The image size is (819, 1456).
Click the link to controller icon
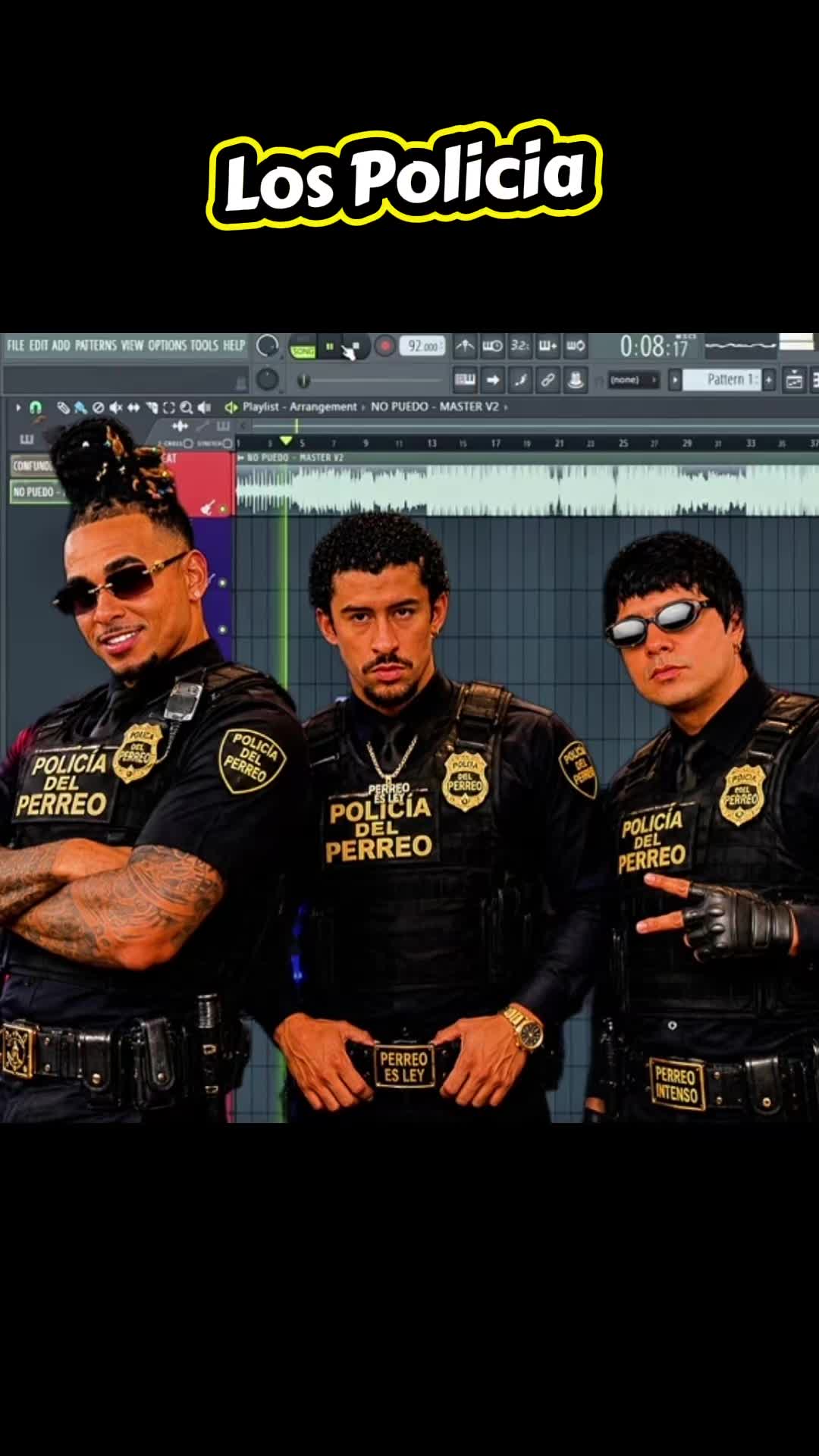[x=548, y=379]
